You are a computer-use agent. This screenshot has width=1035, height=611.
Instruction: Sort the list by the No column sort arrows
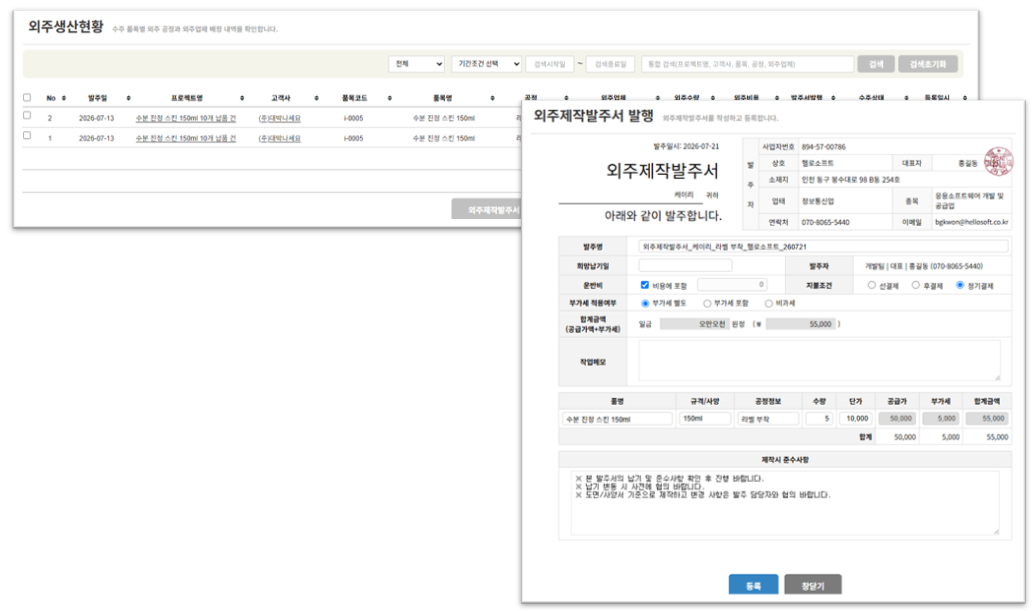click(64, 98)
